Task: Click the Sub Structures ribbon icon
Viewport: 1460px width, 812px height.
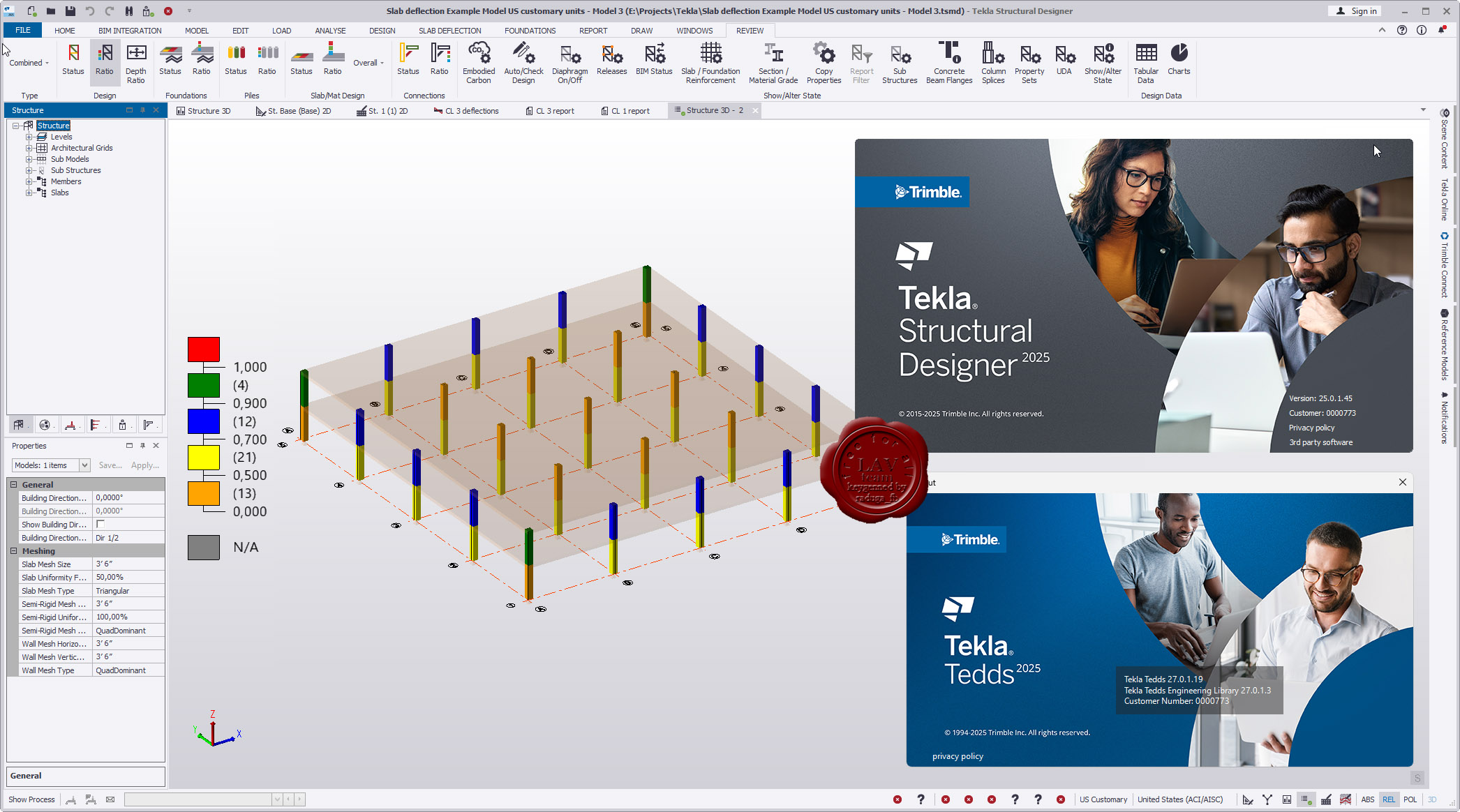Action: coord(900,63)
